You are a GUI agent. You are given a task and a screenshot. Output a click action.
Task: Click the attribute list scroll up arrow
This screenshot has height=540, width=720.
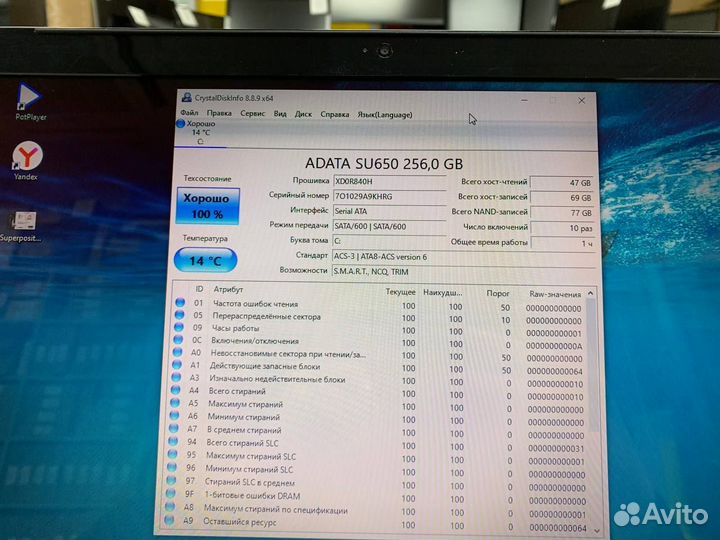[x=591, y=293]
